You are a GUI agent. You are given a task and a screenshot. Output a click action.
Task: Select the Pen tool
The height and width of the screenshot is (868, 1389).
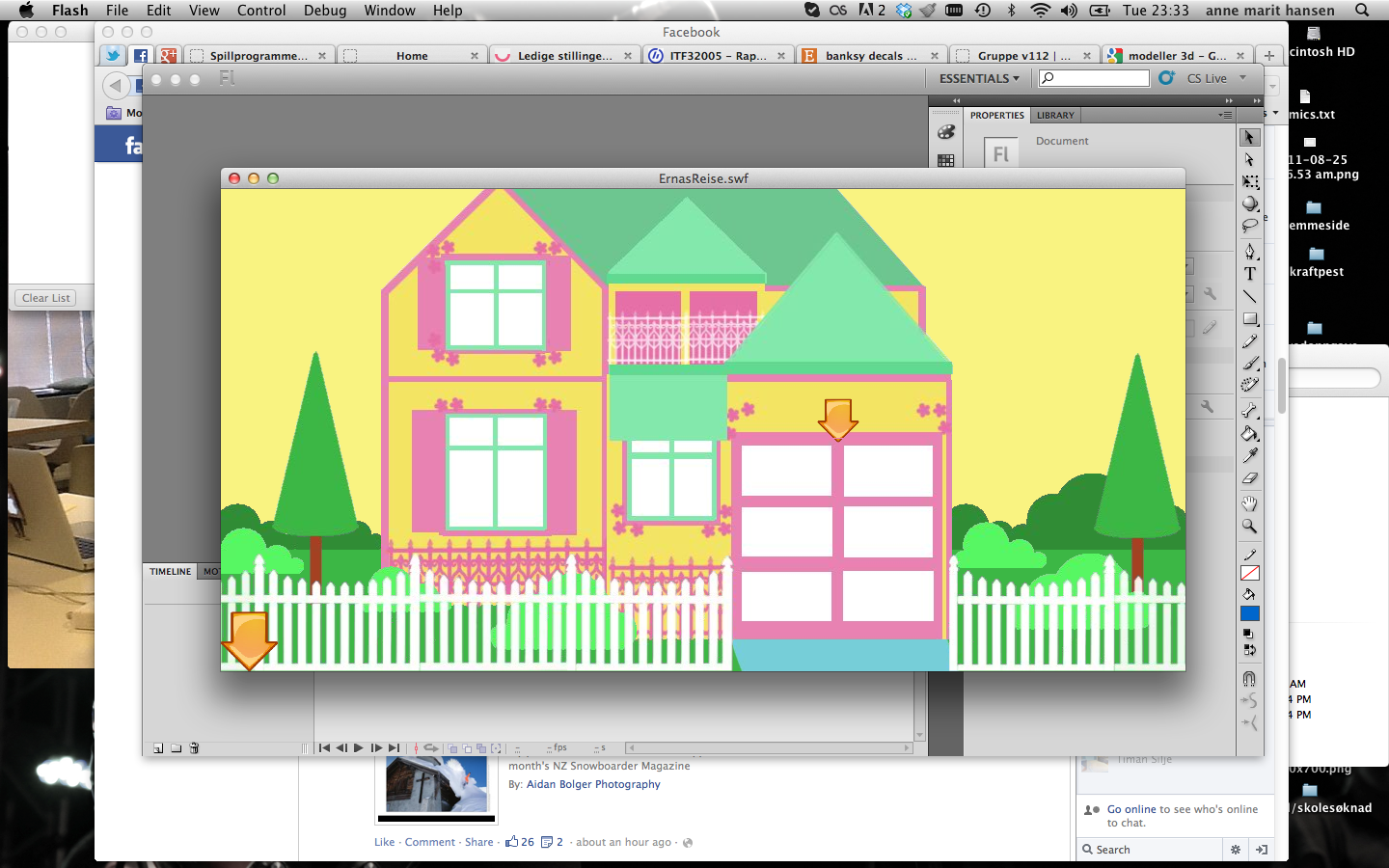pyautogui.click(x=1249, y=254)
